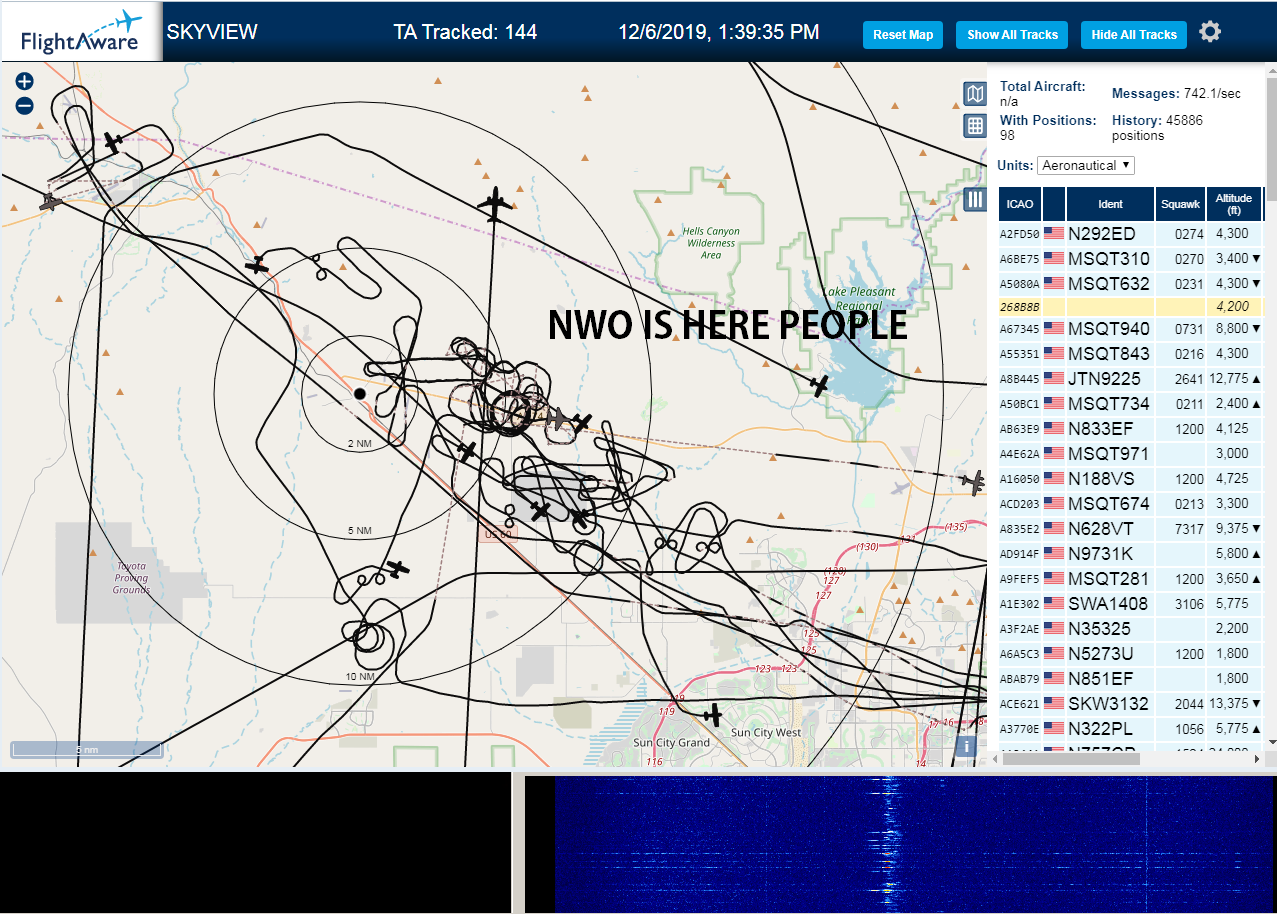Sort table by Ident column
The image size is (1277, 915).
[x=1110, y=204]
